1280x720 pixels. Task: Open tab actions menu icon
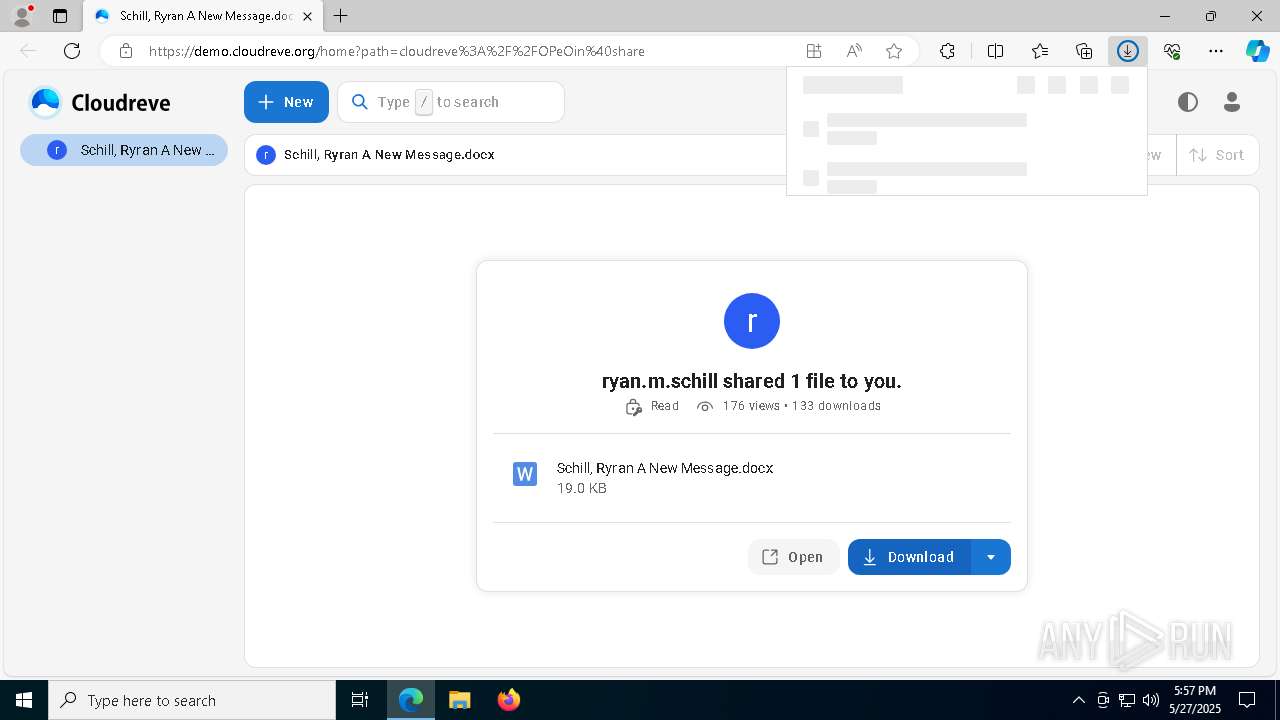tap(60, 16)
